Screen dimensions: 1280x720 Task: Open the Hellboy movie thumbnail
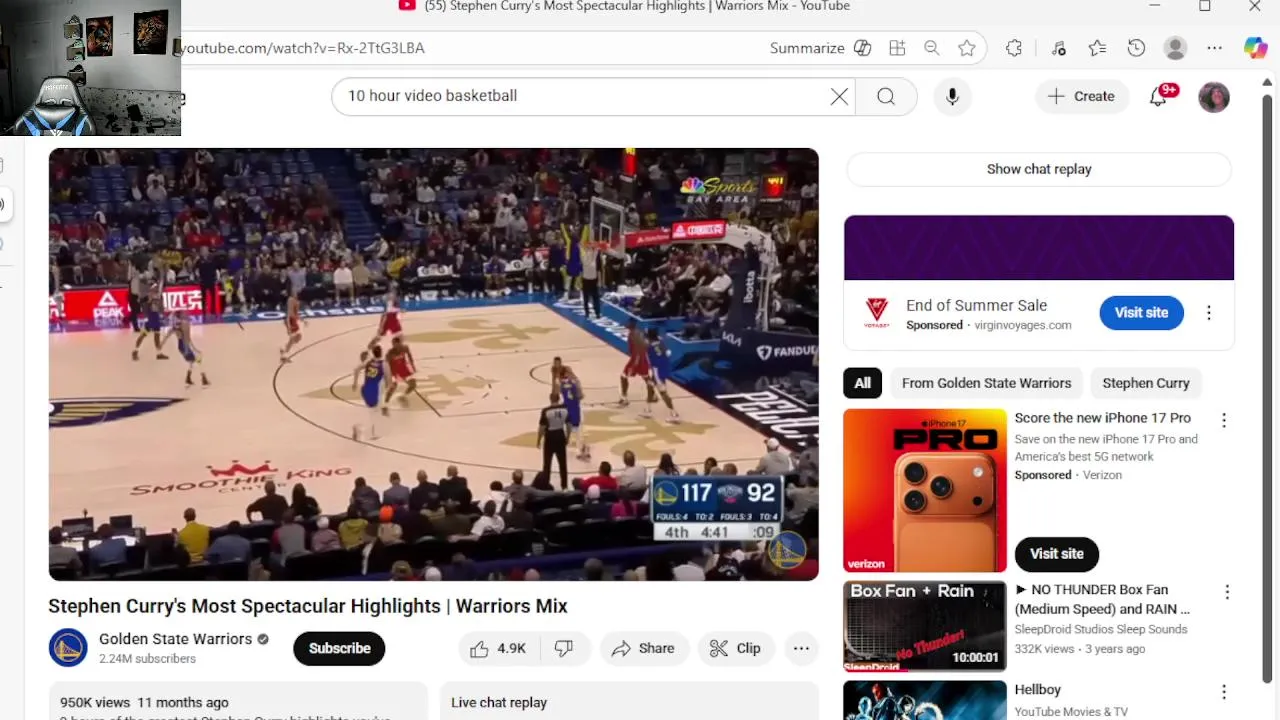point(925,700)
